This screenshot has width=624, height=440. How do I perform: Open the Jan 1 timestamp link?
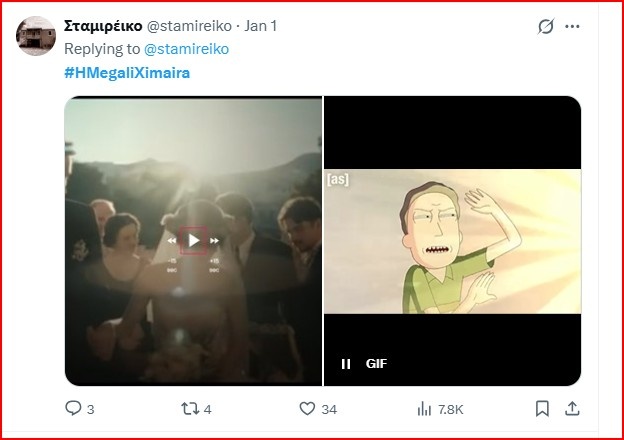[261, 26]
